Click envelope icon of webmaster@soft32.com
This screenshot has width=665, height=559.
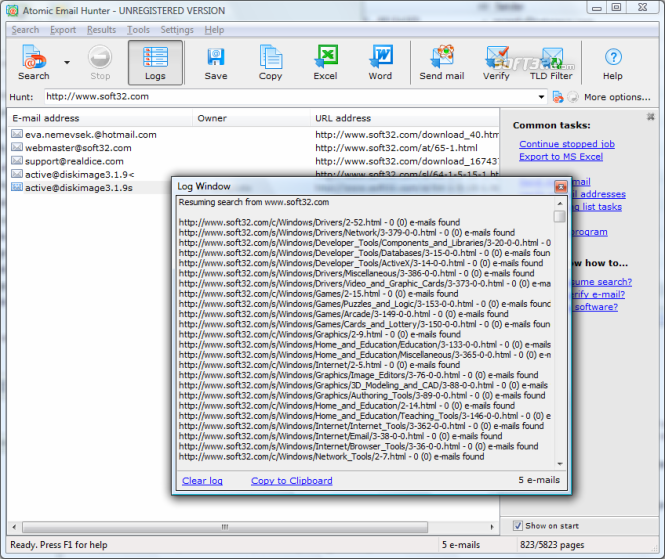pyautogui.click(x=17, y=148)
